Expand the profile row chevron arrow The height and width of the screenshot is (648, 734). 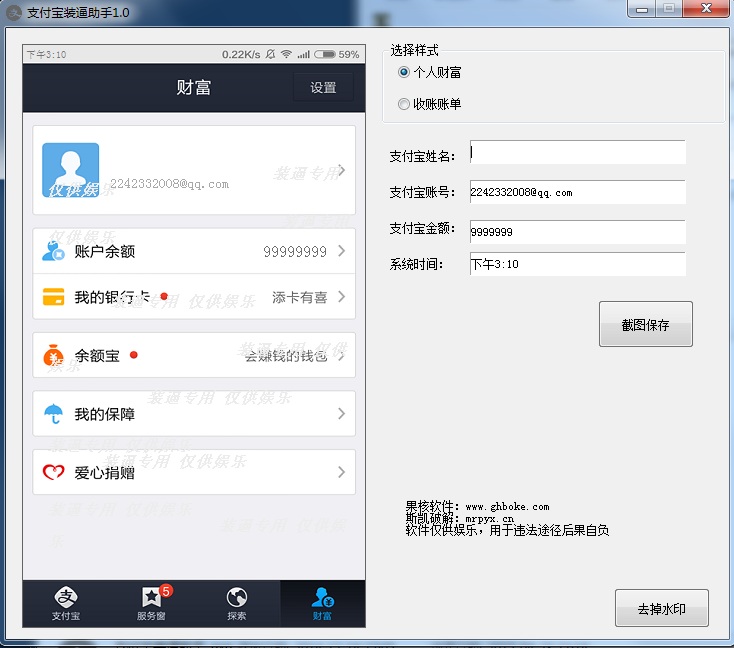pos(341,170)
